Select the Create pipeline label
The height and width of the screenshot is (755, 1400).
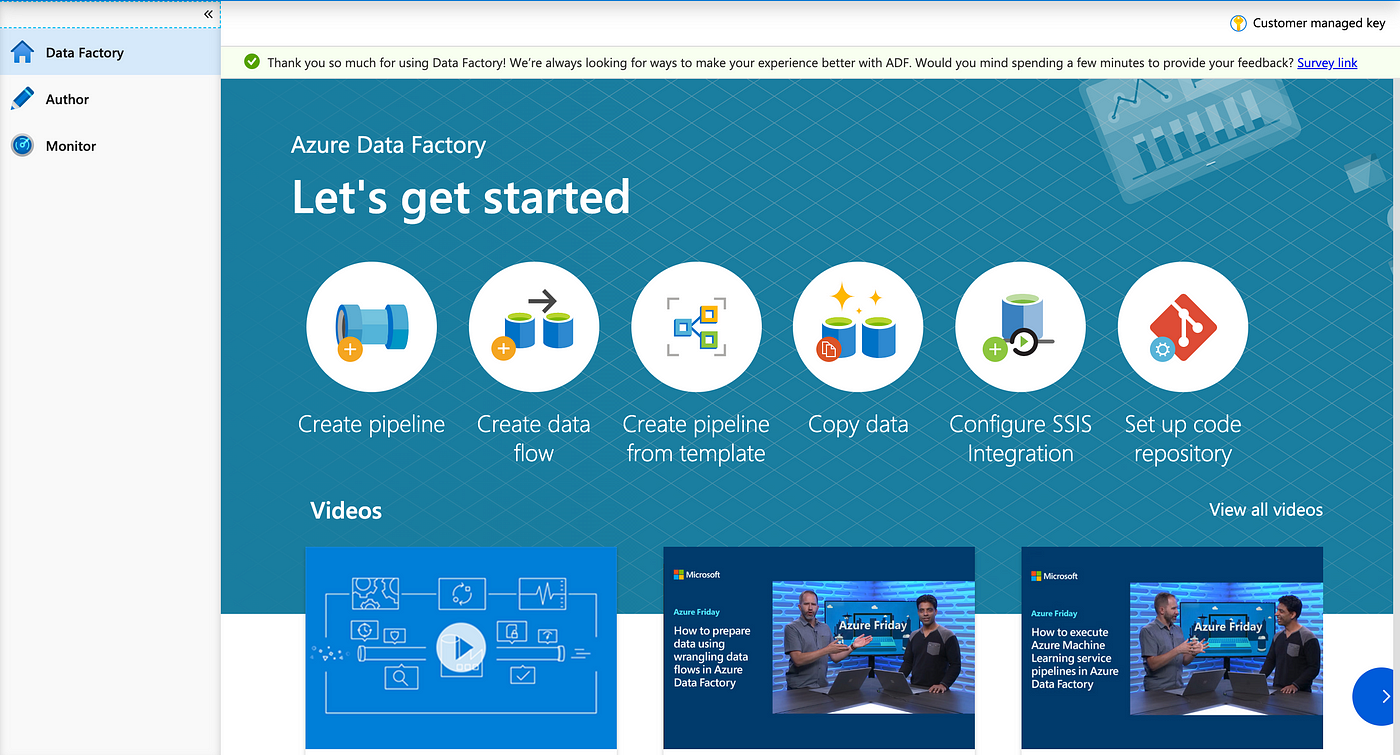[371, 425]
